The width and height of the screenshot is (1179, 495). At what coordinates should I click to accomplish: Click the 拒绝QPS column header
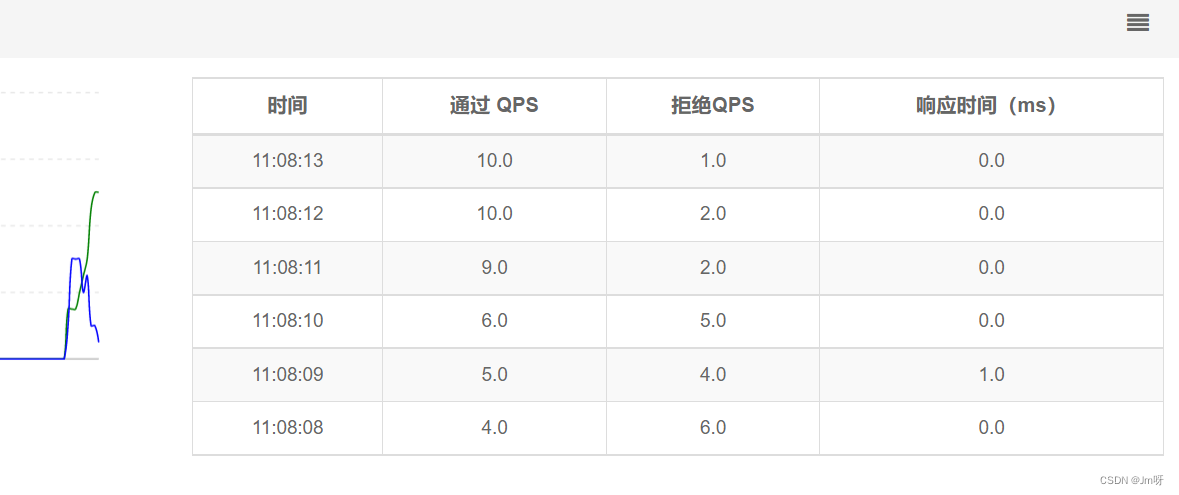(x=712, y=106)
